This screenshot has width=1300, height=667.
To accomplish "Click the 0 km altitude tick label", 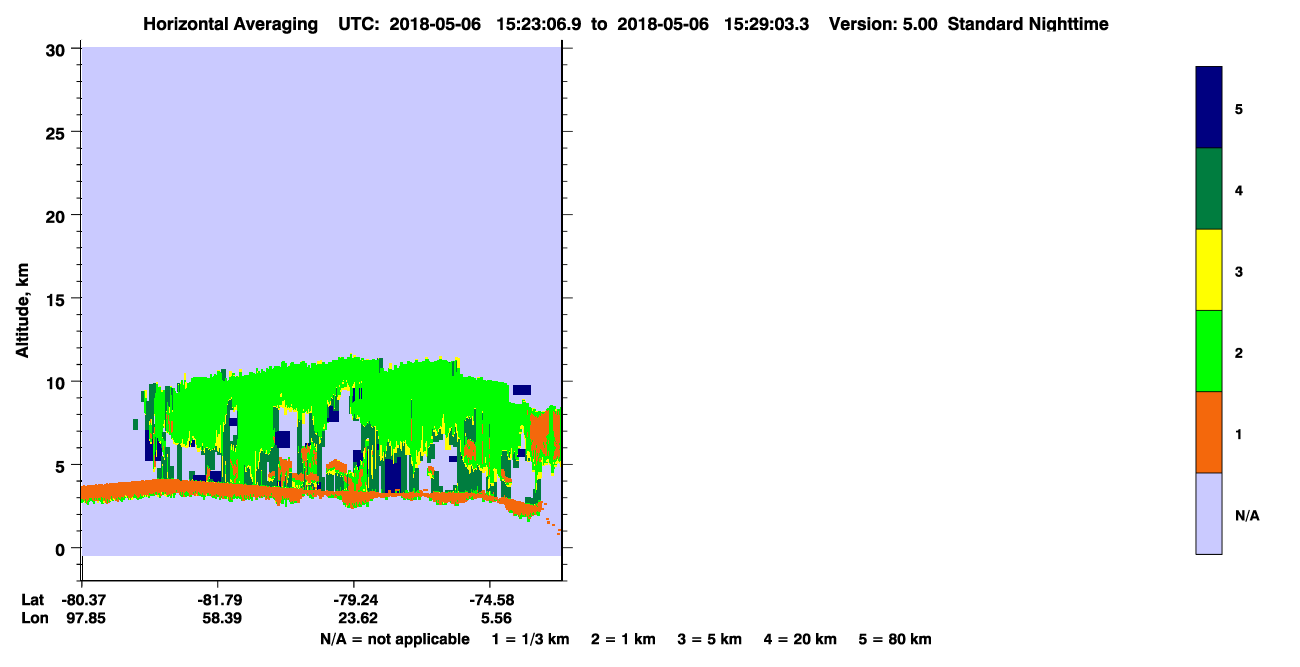I will click(62, 549).
